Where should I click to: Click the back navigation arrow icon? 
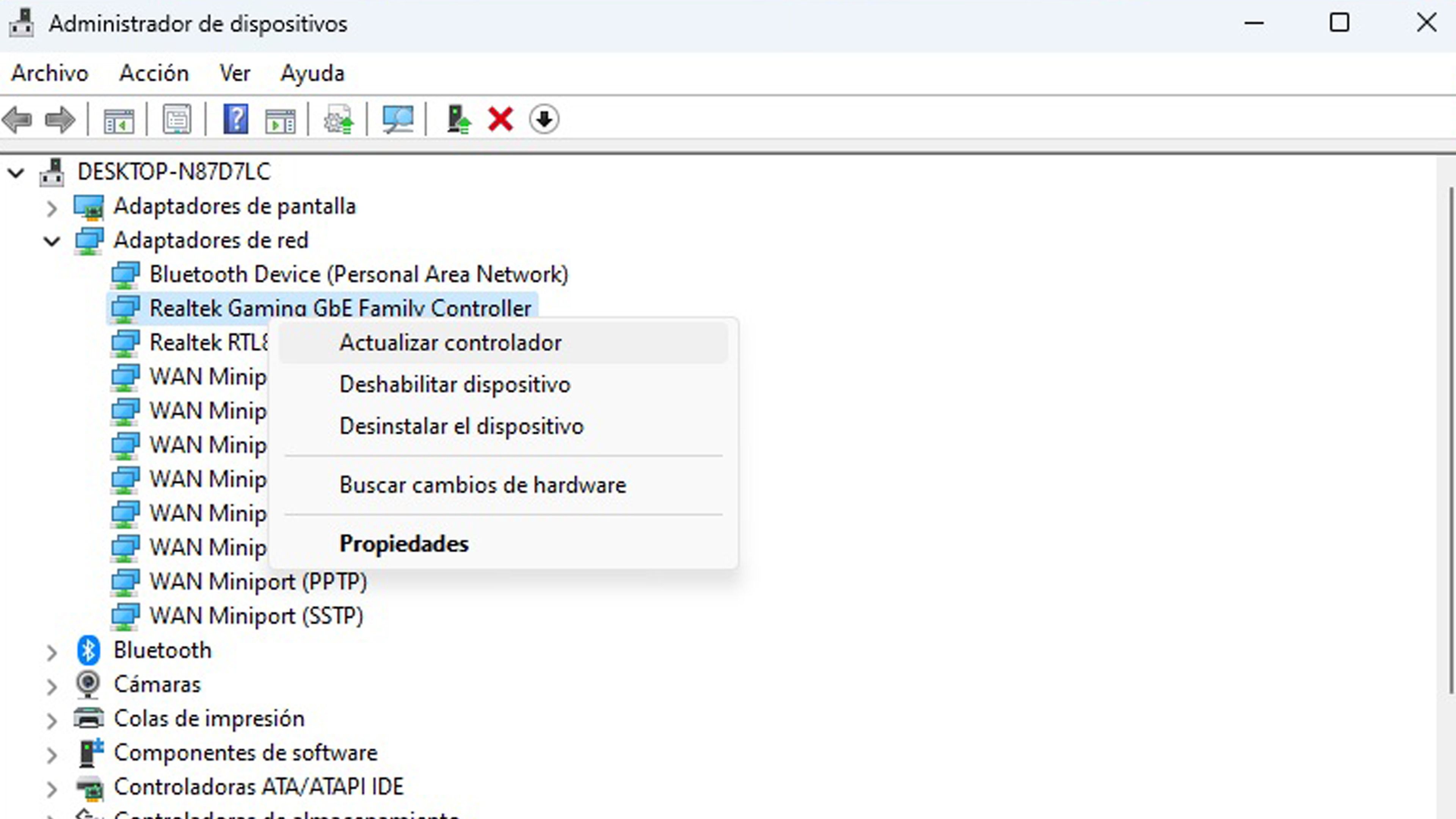pyautogui.click(x=17, y=119)
